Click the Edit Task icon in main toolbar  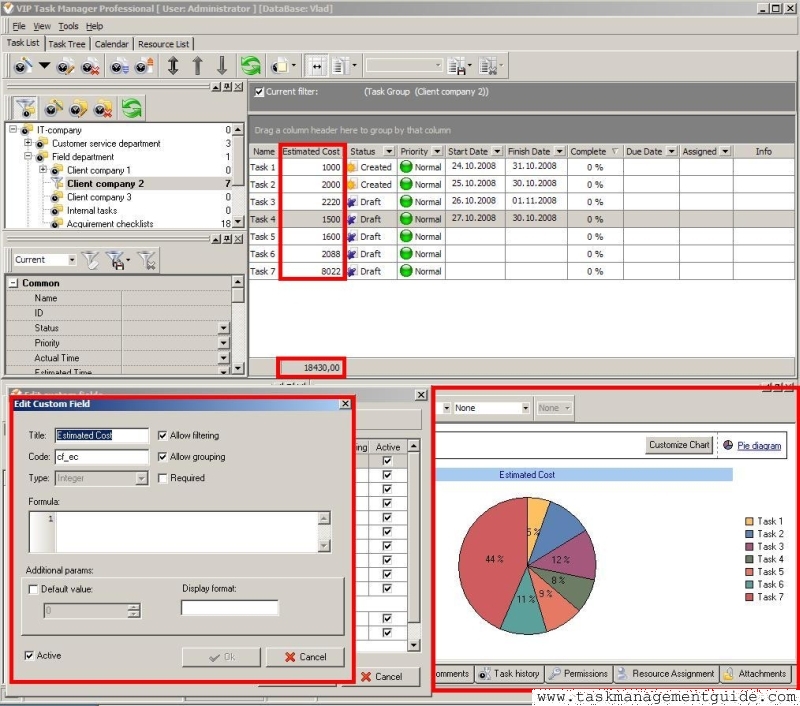point(65,66)
